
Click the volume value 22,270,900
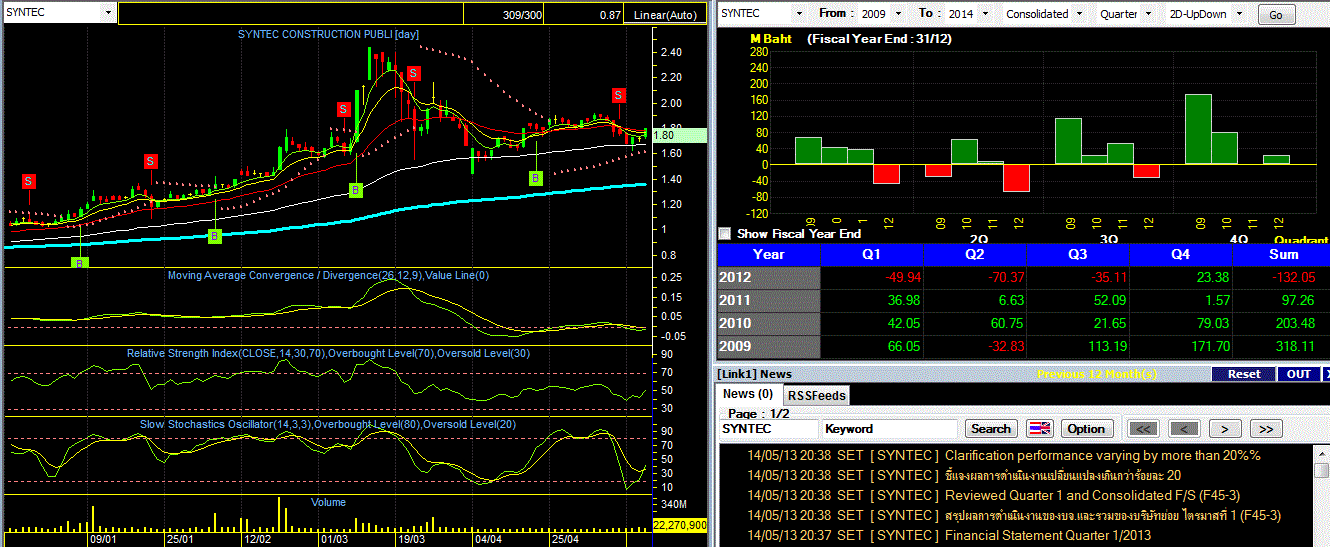click(x=680, y=524)
